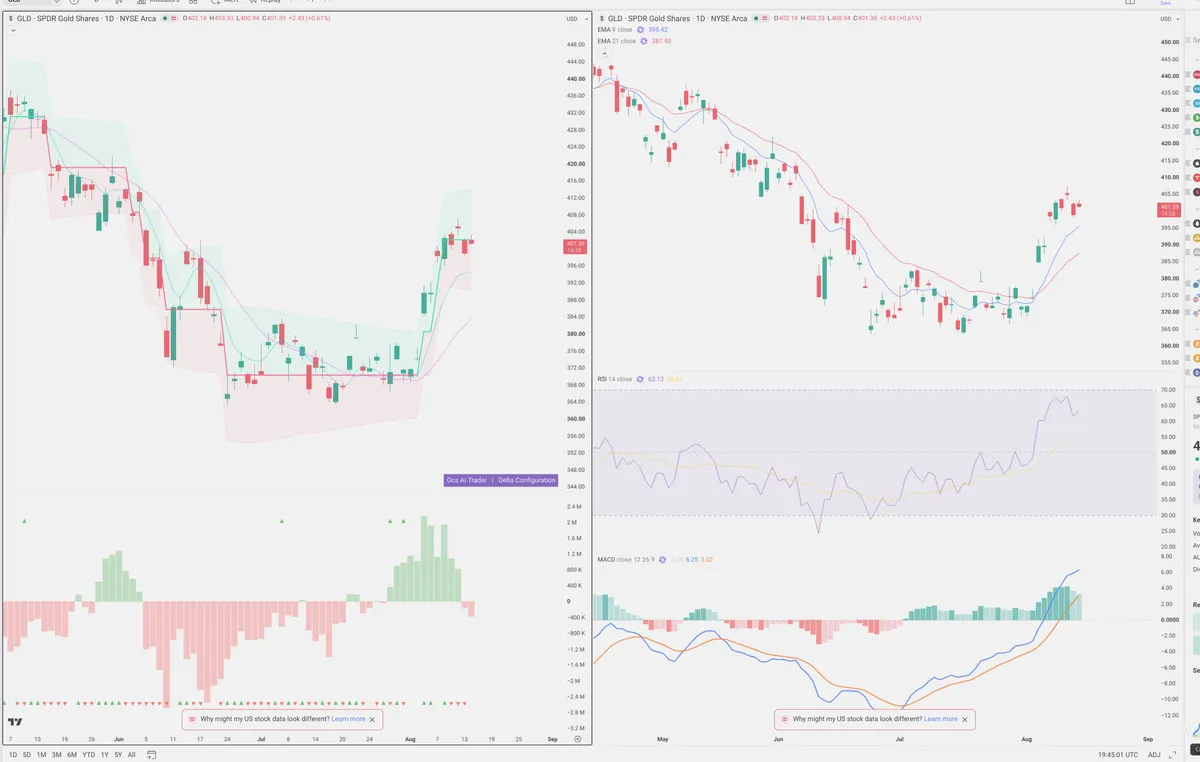Image resolution: width=1200 pixels, height=762 pixels.
Task: Click the right chart market status dot
Action: (756, 18)
